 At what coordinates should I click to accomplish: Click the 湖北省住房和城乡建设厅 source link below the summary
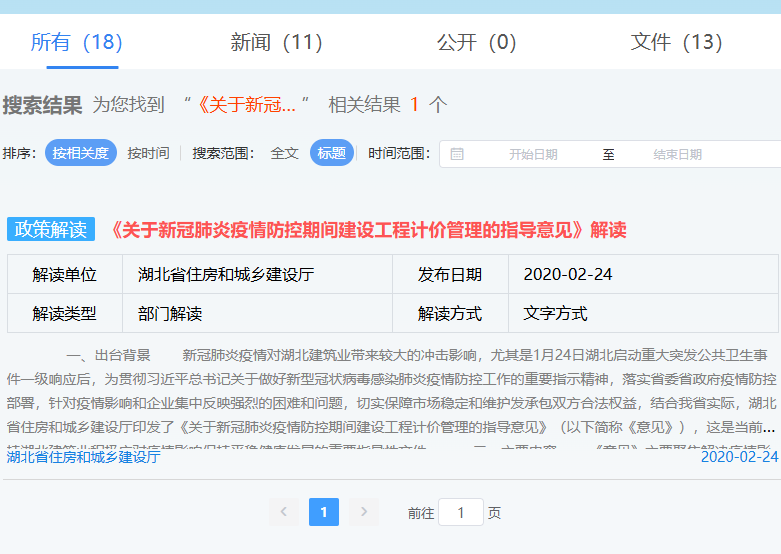(84, 457)
